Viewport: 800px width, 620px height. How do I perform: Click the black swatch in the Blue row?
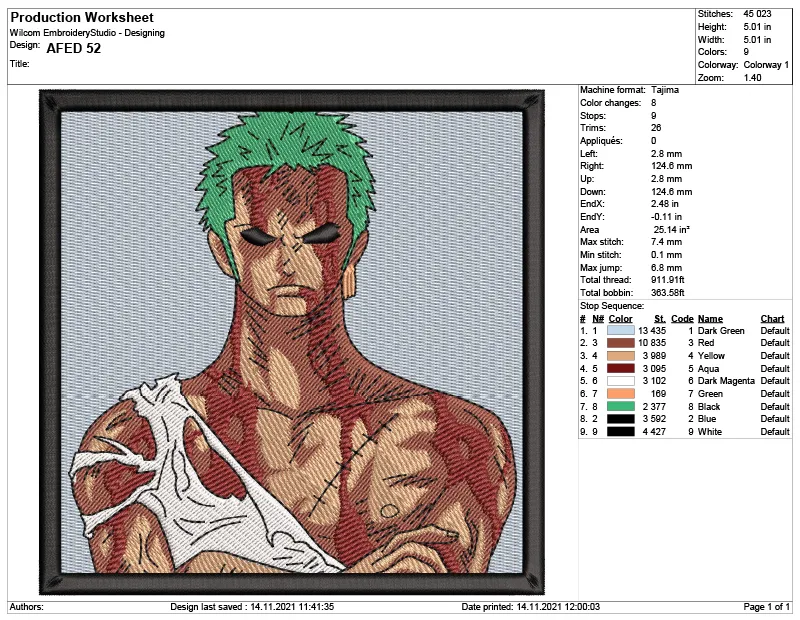pos(620,418)
